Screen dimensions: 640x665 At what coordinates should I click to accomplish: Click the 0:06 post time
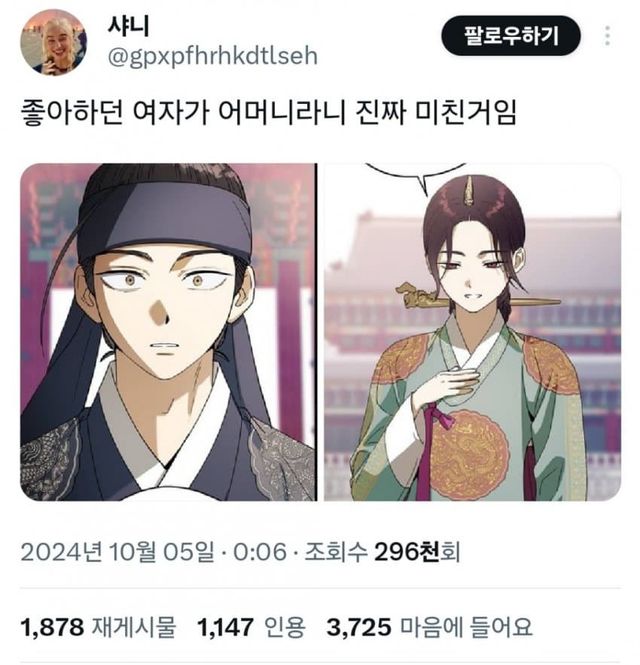pos(260,552)
